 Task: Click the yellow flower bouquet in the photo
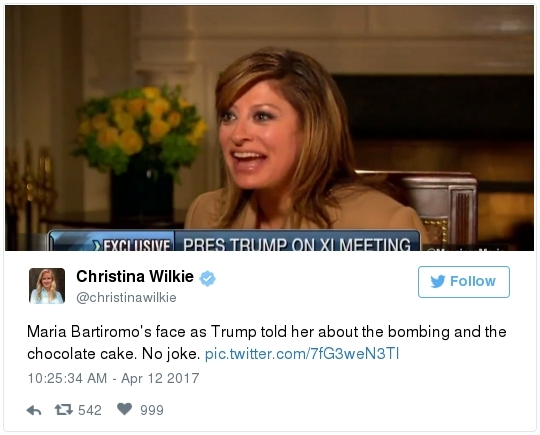click(x=141, y=127)
